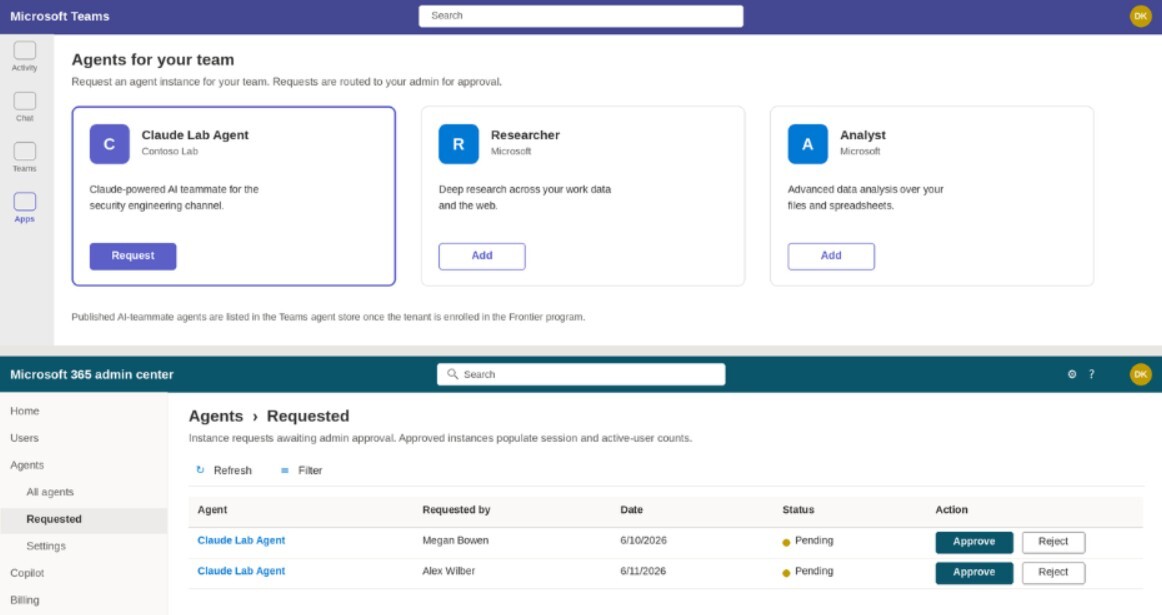Open Teams section in the sidebar
Screen dimensions: 1162x615
[x=24, y=157]
